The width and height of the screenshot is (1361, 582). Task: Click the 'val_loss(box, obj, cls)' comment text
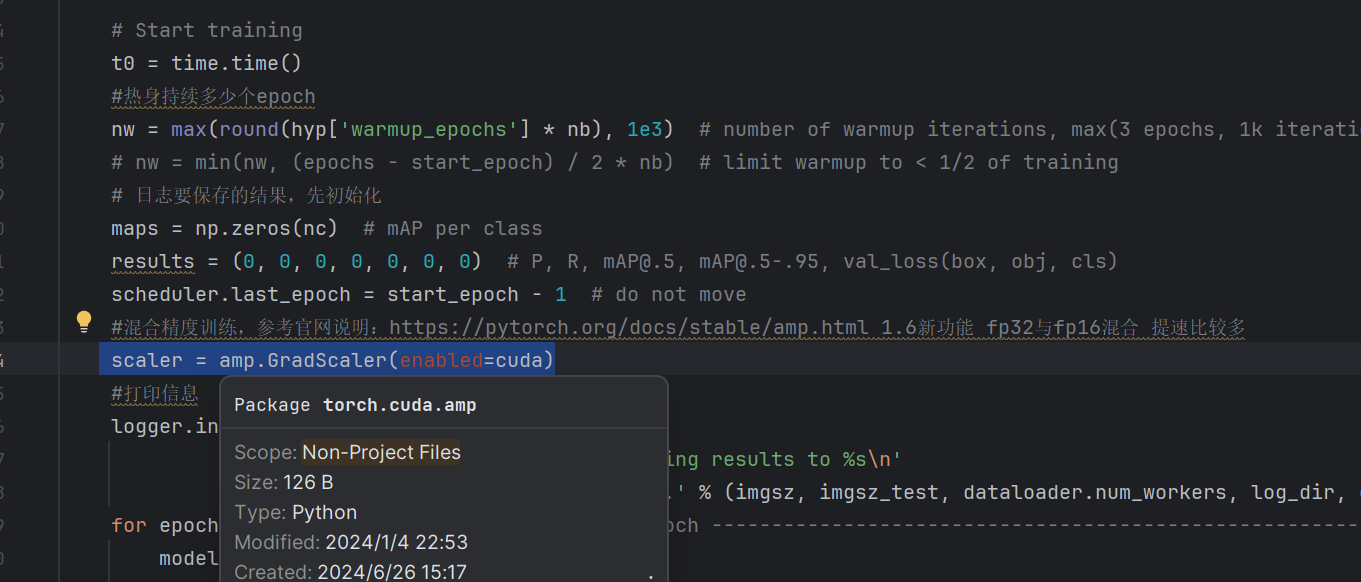point(980,261)
